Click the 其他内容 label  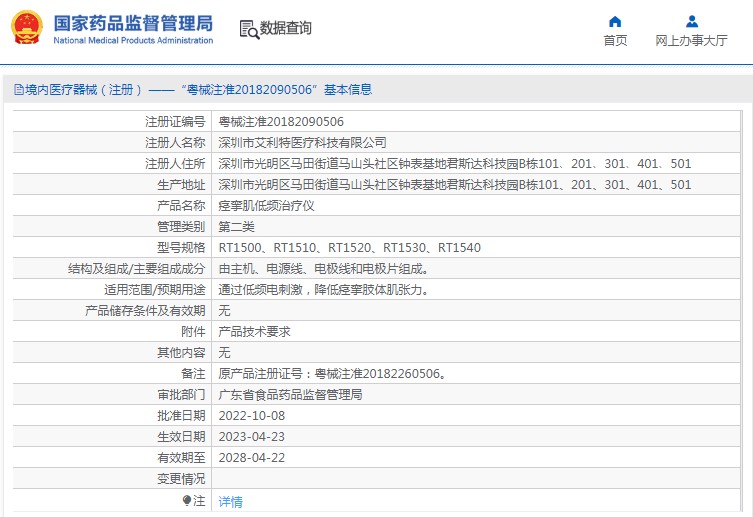coord(182,353)
